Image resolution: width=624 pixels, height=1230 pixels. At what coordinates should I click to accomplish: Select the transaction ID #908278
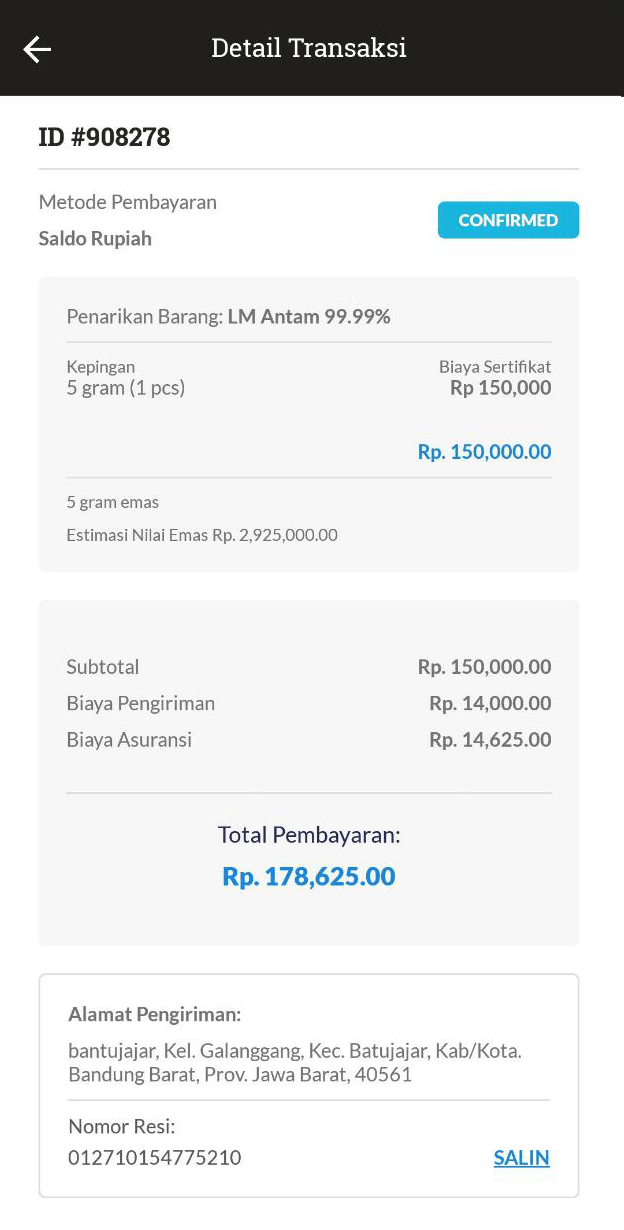coord(104,137)
